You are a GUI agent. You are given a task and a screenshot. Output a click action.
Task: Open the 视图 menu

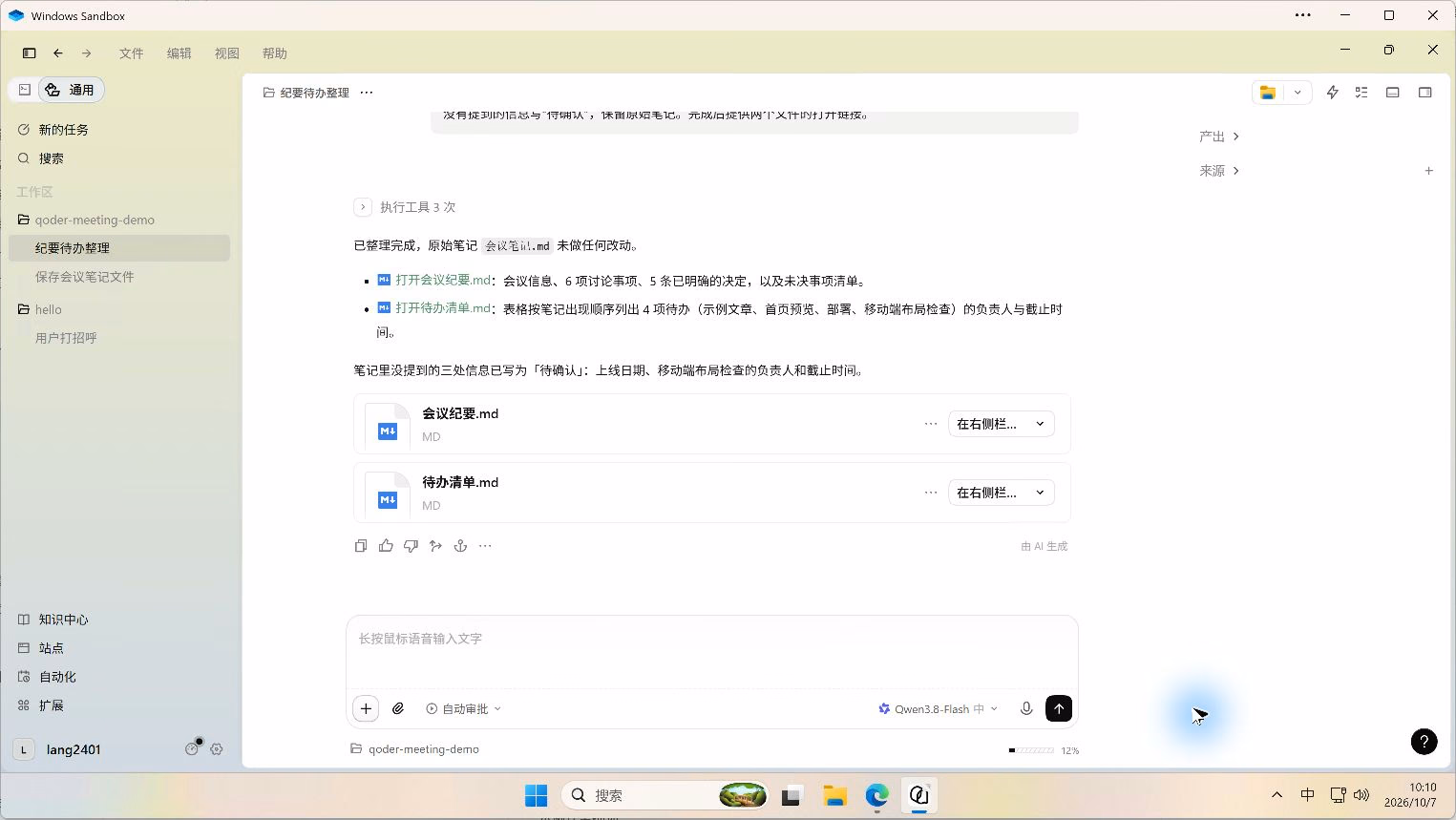(x=226, y=53)
